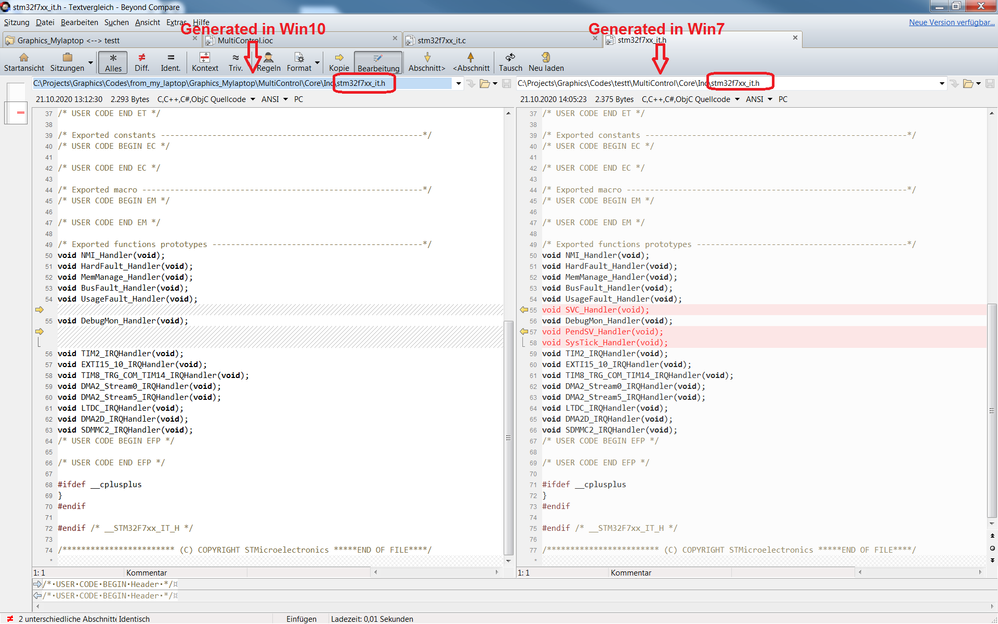998x624 pixels.
Task: Open the Ansicht menu
Action: [148, 22]
